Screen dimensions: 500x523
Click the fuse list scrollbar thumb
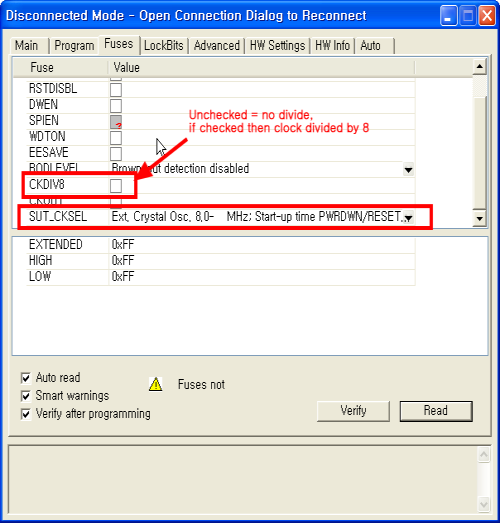click(x=480, y=152)
